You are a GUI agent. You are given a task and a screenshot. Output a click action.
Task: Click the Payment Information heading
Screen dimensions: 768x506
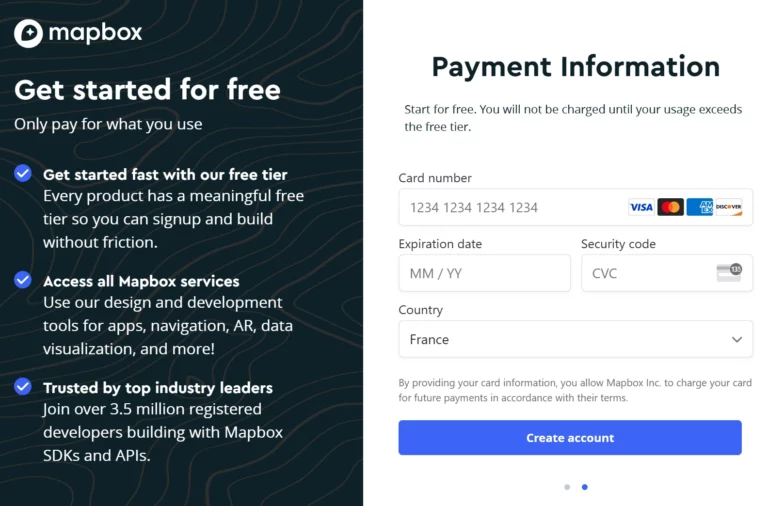(576, 67)
